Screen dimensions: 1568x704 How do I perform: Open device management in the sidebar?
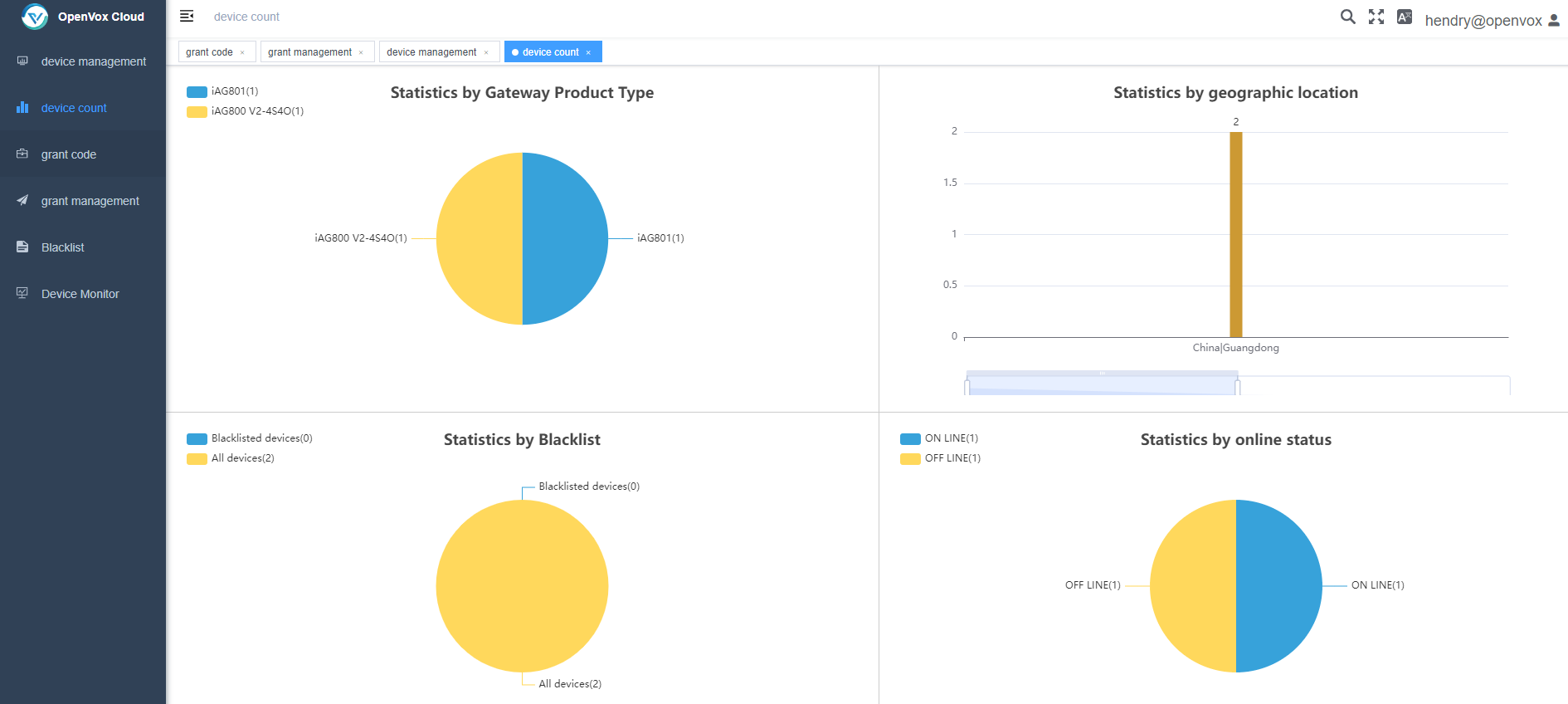[x=83, y=61]
